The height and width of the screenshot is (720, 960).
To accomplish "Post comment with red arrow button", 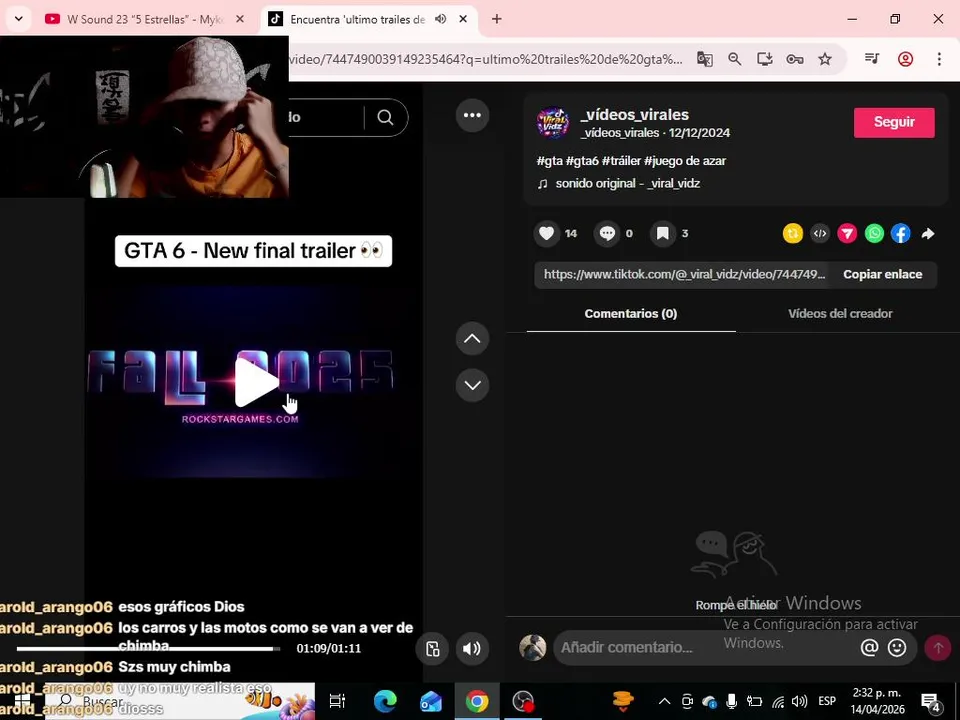I will pyautogui.click(x=938, y=648).
